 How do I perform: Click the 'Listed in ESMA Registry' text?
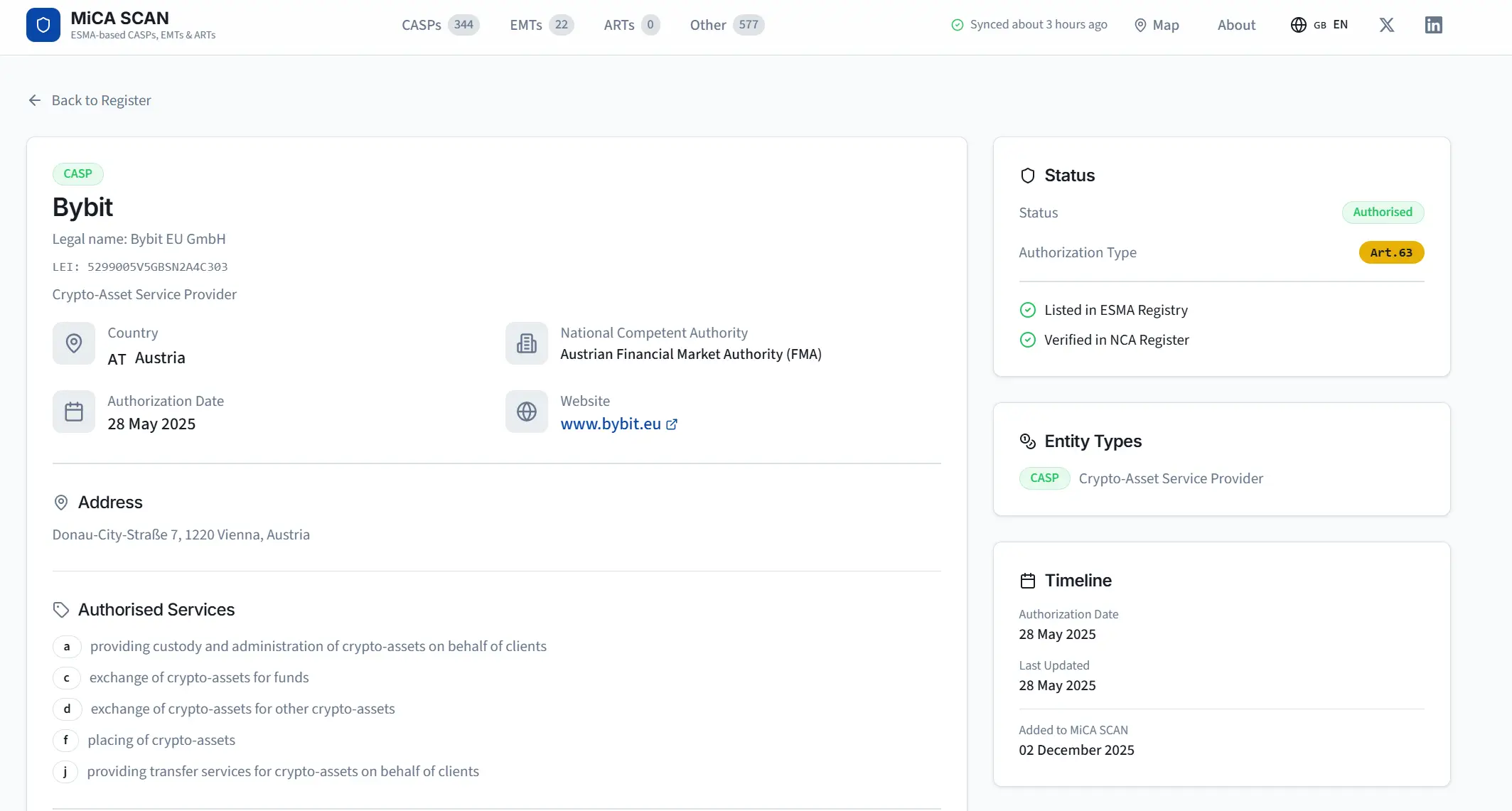1116,310
